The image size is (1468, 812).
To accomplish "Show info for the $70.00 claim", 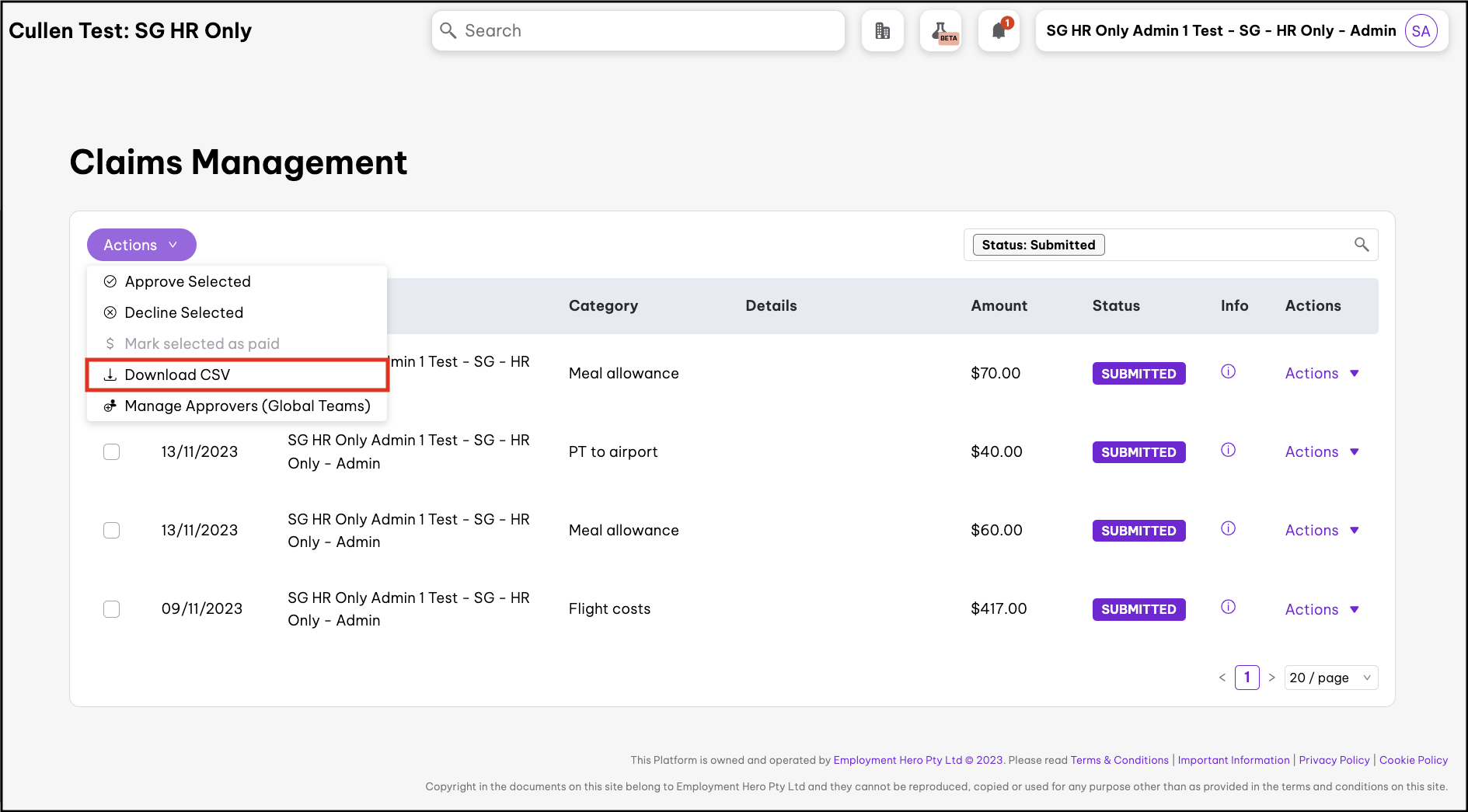I will click(1228, 371).
